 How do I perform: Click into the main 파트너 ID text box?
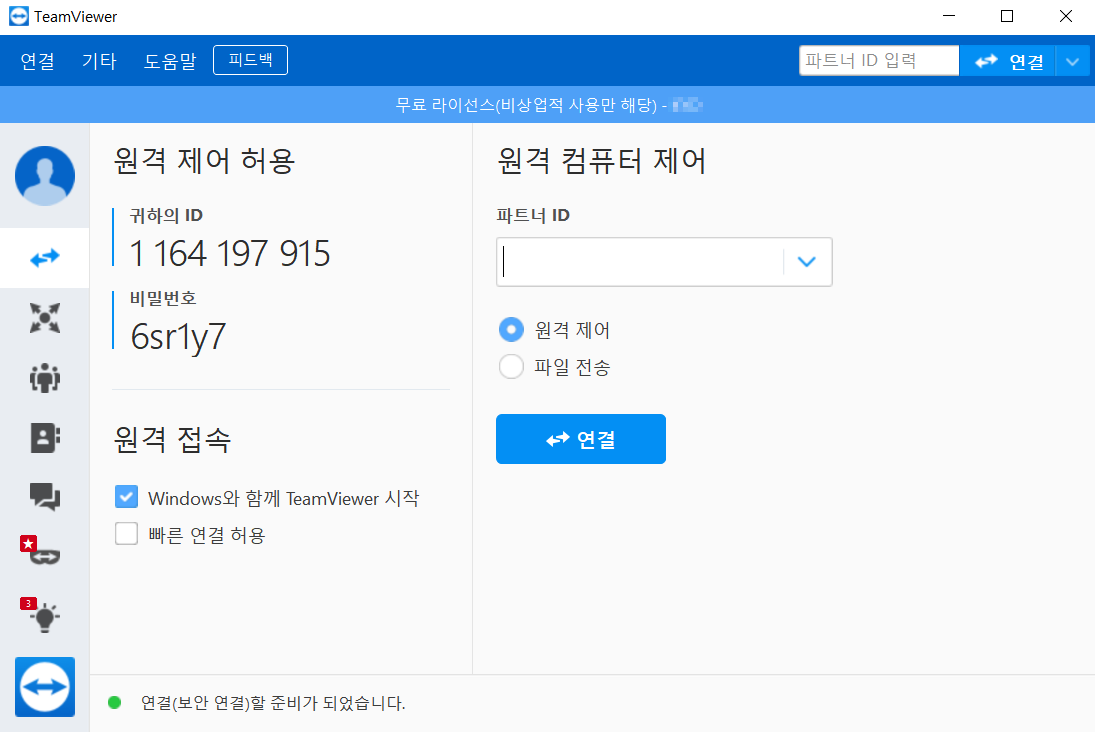640,262
